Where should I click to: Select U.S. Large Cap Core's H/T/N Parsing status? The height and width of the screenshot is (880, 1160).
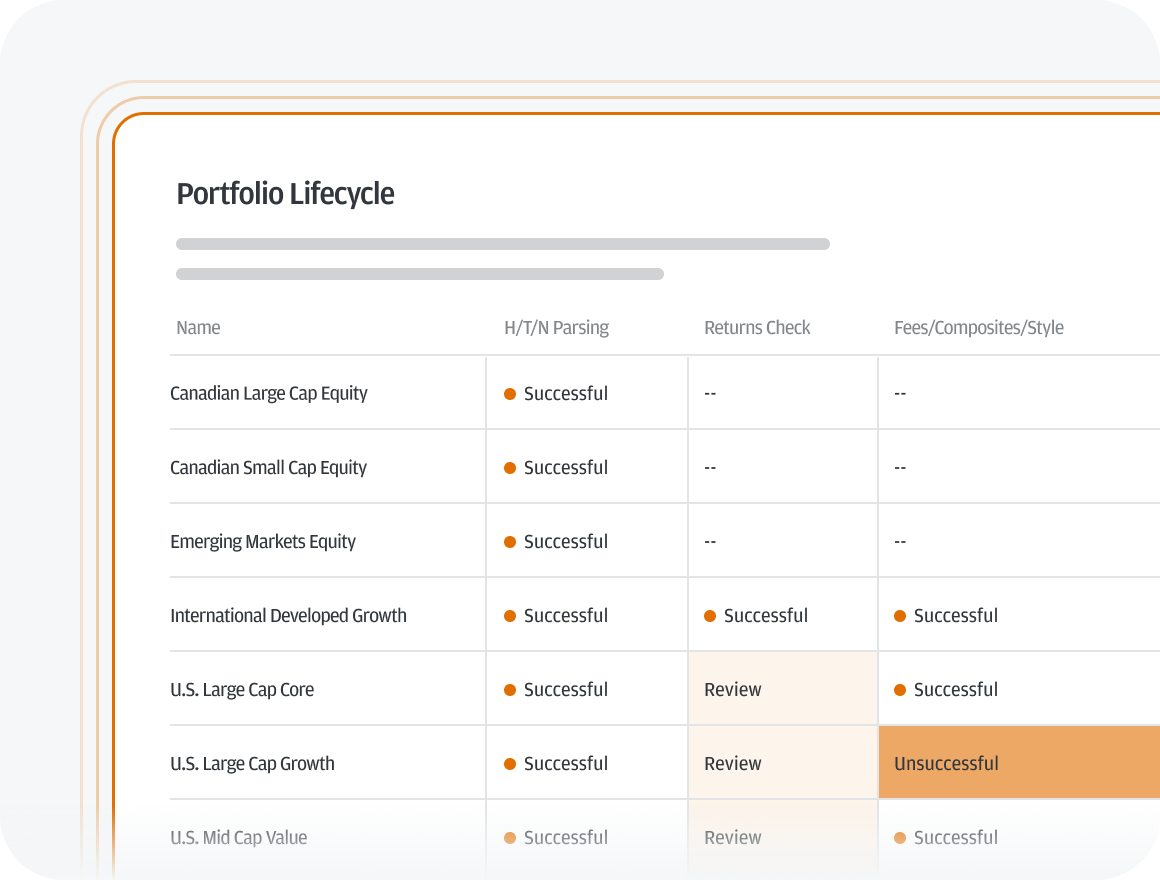(556, 689)
